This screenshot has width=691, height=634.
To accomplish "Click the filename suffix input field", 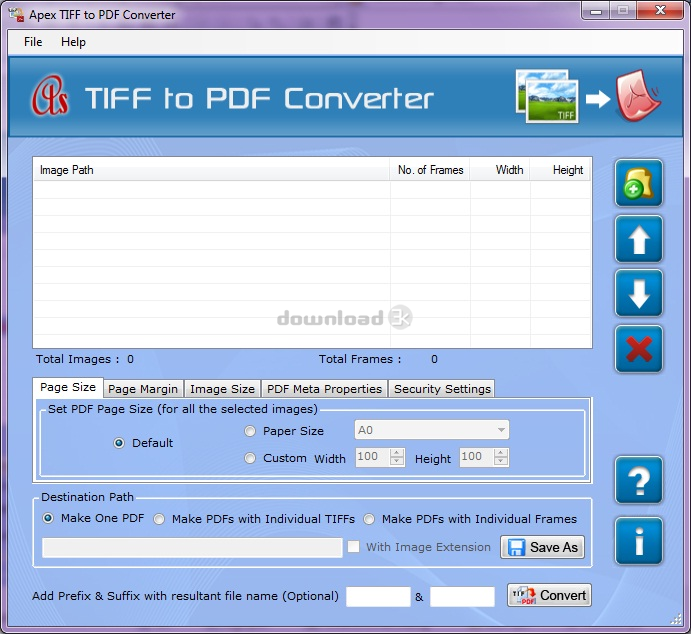I will [462, 597].
